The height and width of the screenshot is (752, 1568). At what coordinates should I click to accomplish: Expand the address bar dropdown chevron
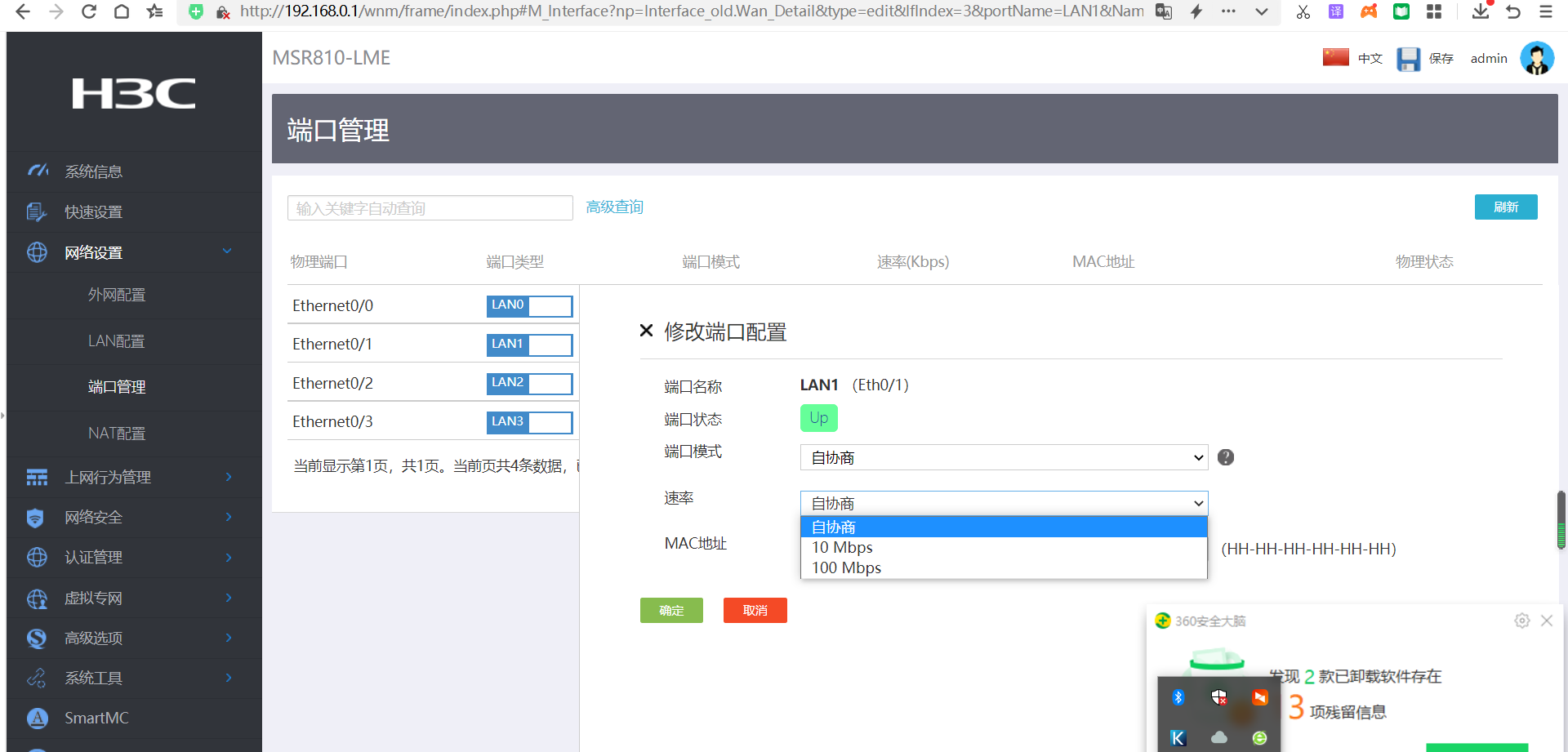click(x=1262, y=11)
